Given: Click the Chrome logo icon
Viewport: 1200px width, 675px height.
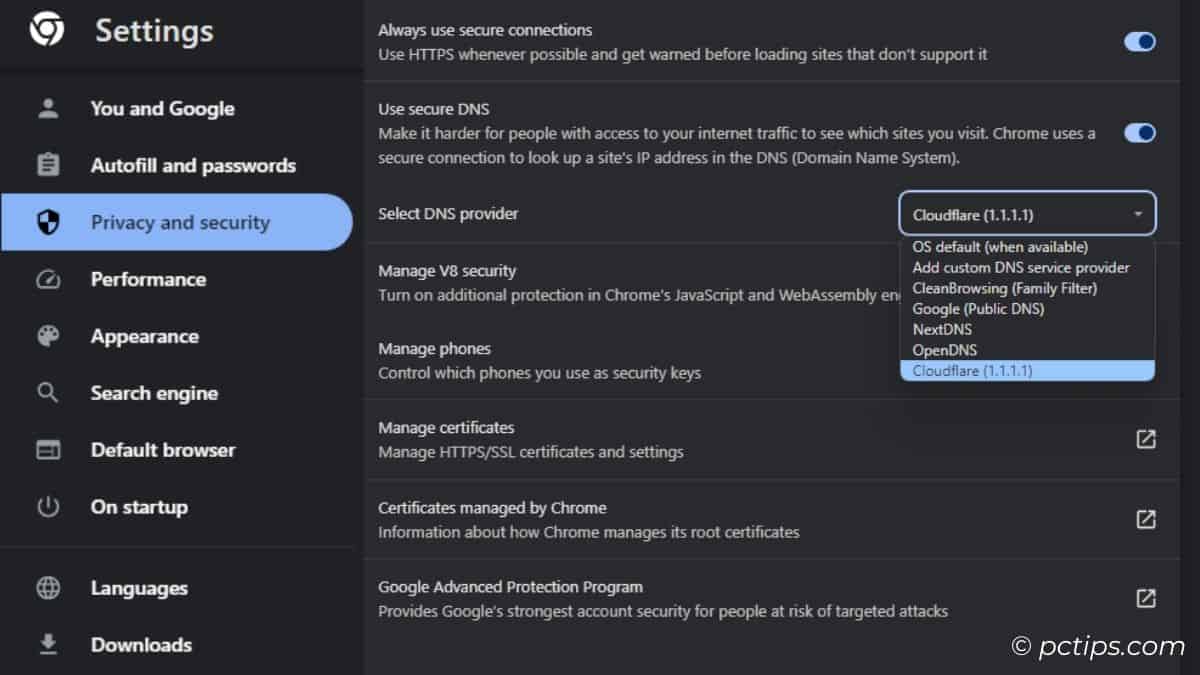Looking at the screenshot, I should click(x=46, y=31).
